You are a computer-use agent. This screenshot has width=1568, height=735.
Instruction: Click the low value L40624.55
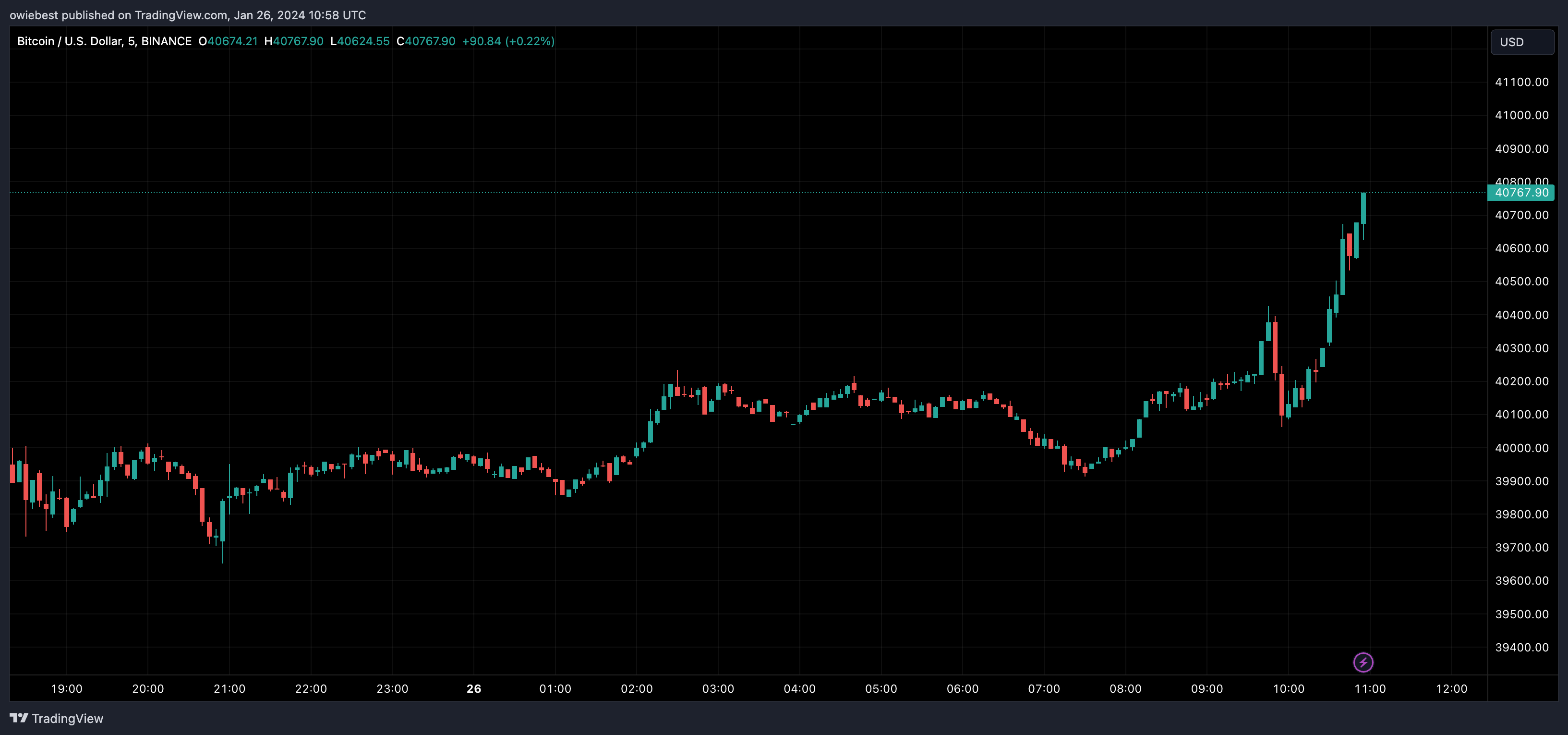(360, 41)
